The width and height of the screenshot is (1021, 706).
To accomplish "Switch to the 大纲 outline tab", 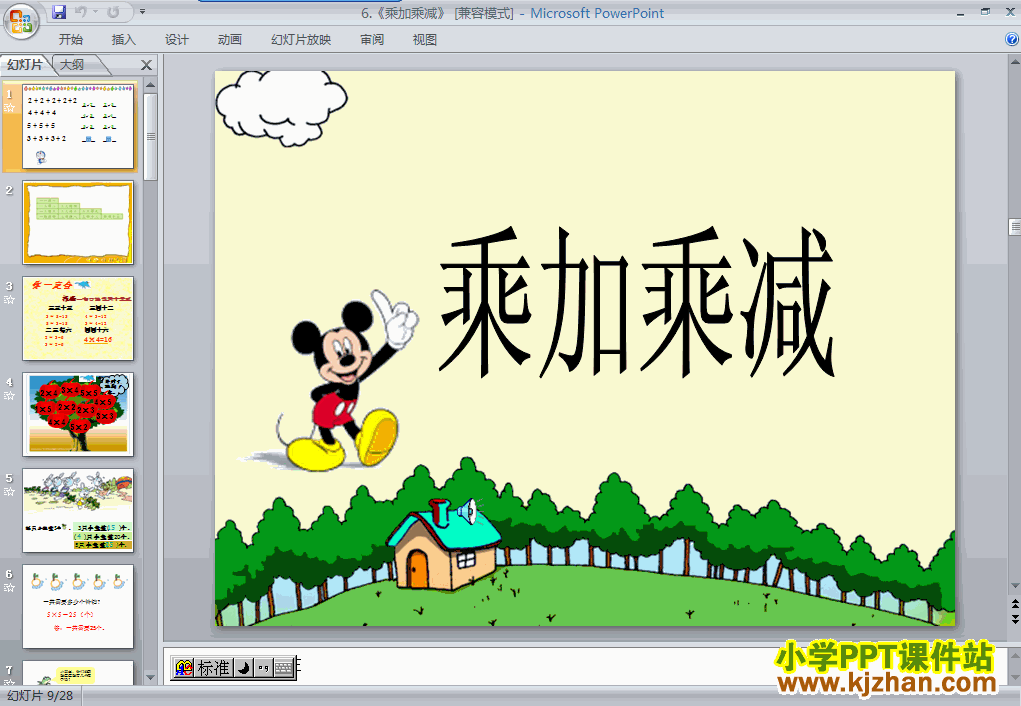I will pyautogui.click(x=72, y=64).
